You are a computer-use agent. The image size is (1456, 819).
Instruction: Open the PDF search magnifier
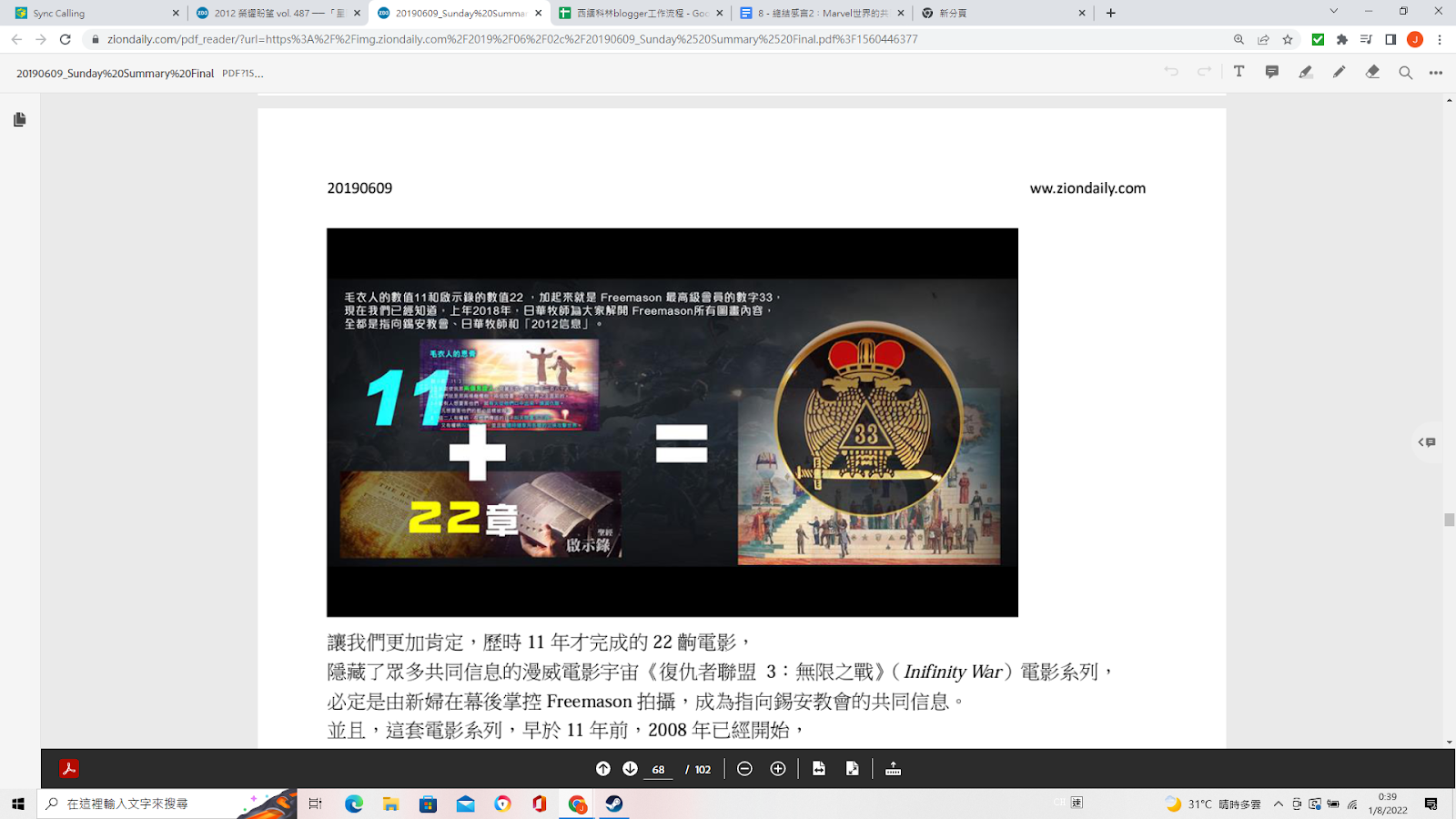click(x=1406, y=73)
